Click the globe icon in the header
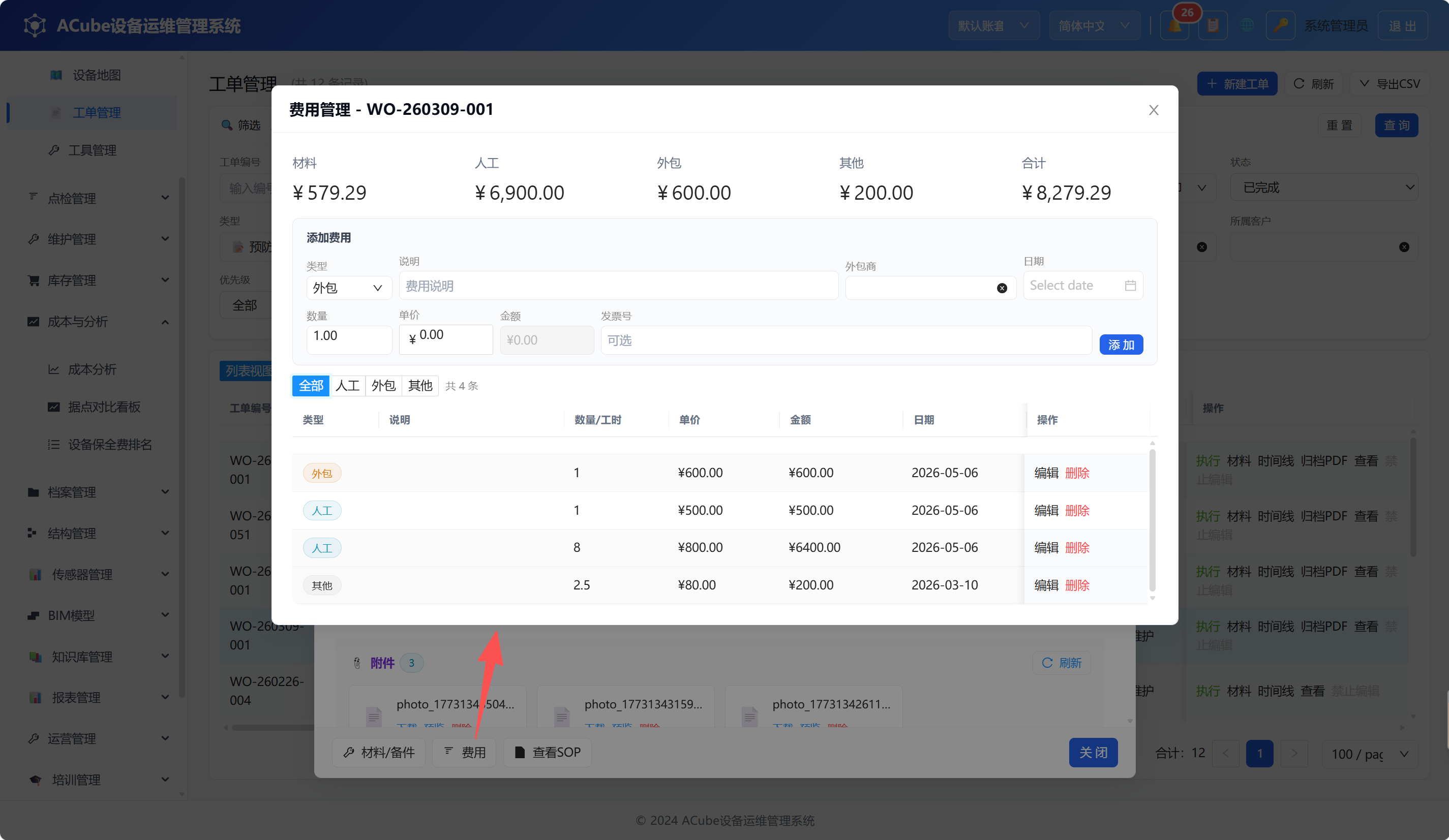 1247,26
